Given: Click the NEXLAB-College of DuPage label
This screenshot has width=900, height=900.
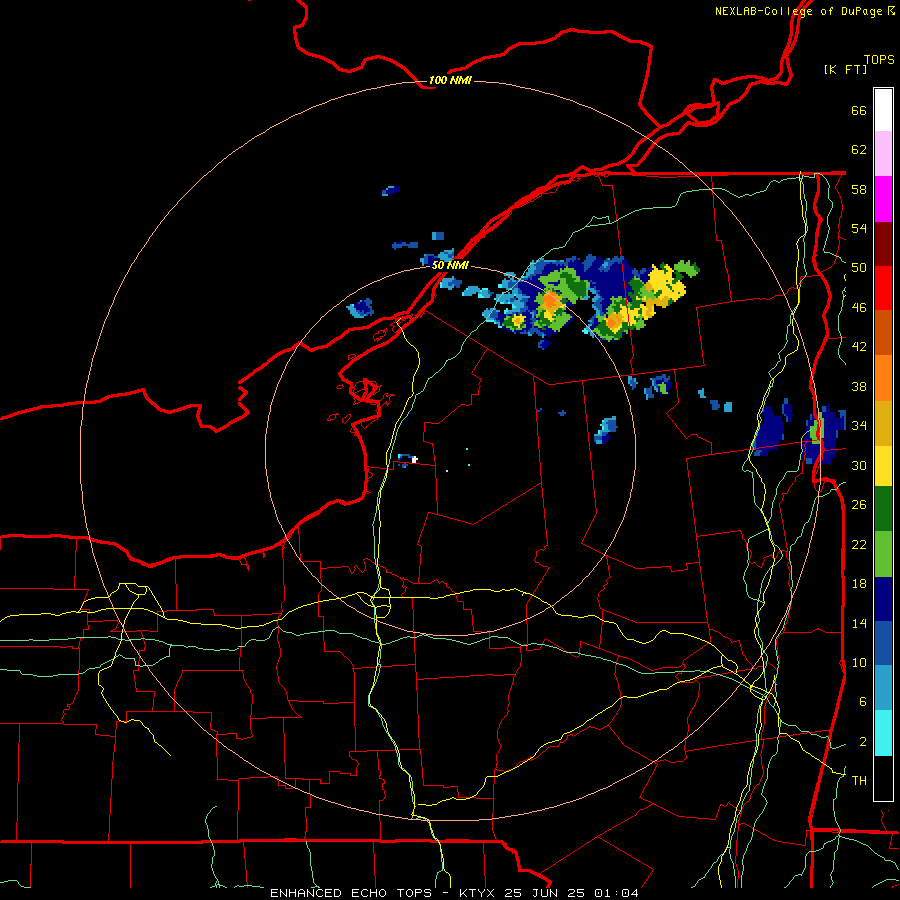Looking at the screenshot, I should [804, 11].
